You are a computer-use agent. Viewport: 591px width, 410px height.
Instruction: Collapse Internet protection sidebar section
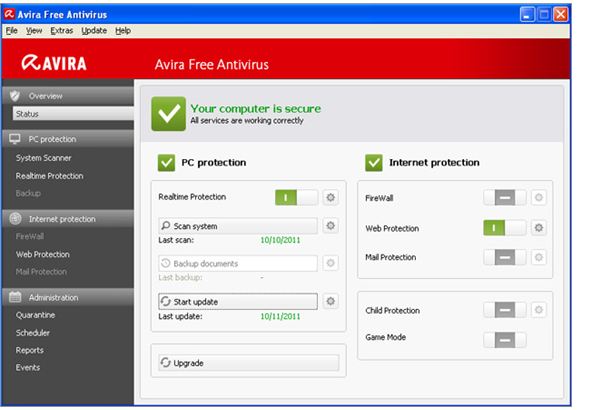pyautogui.click(x=68, y=219)
